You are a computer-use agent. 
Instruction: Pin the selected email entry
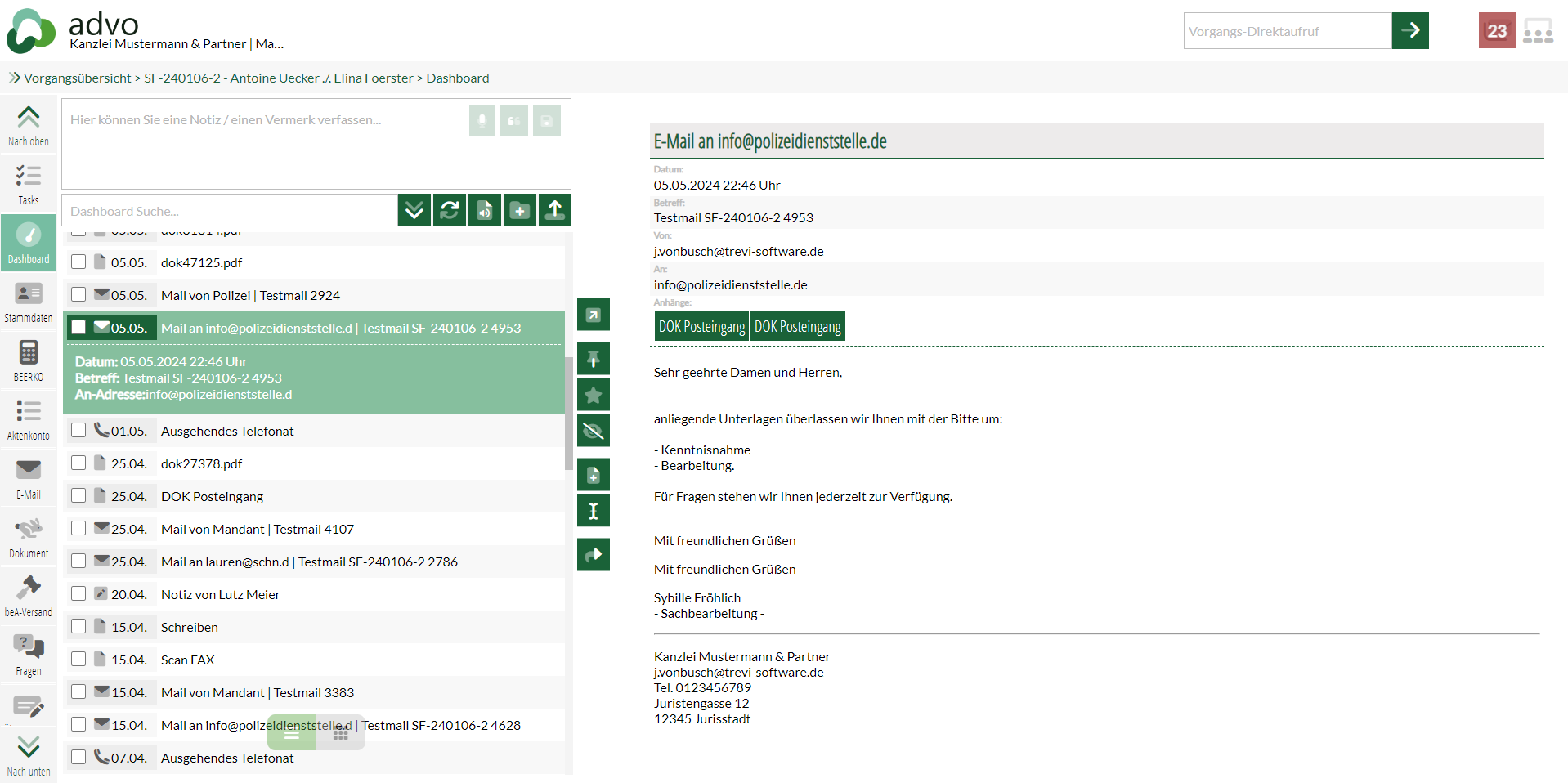pyautogui.click(x=594, y=359)
